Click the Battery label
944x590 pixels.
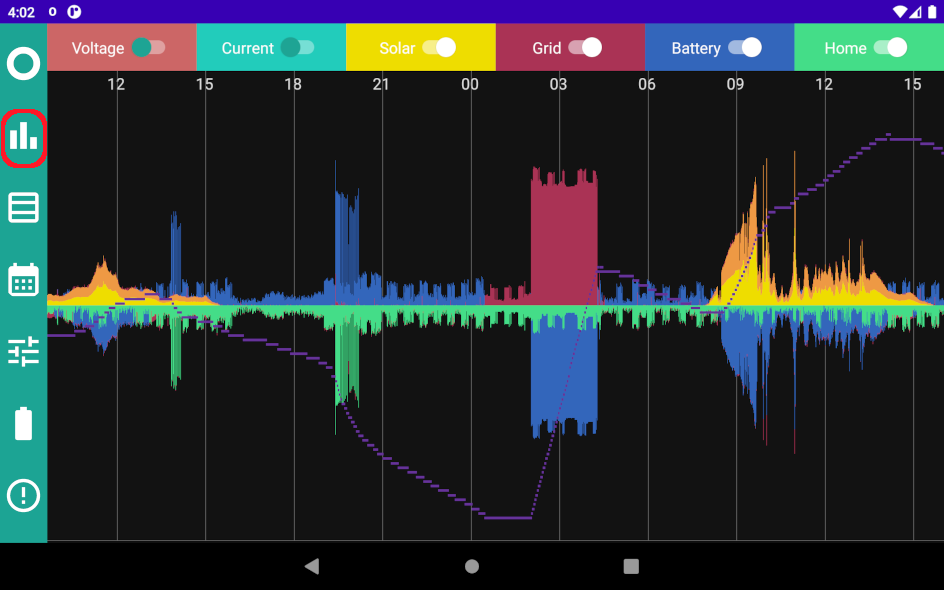coord(696,48)
